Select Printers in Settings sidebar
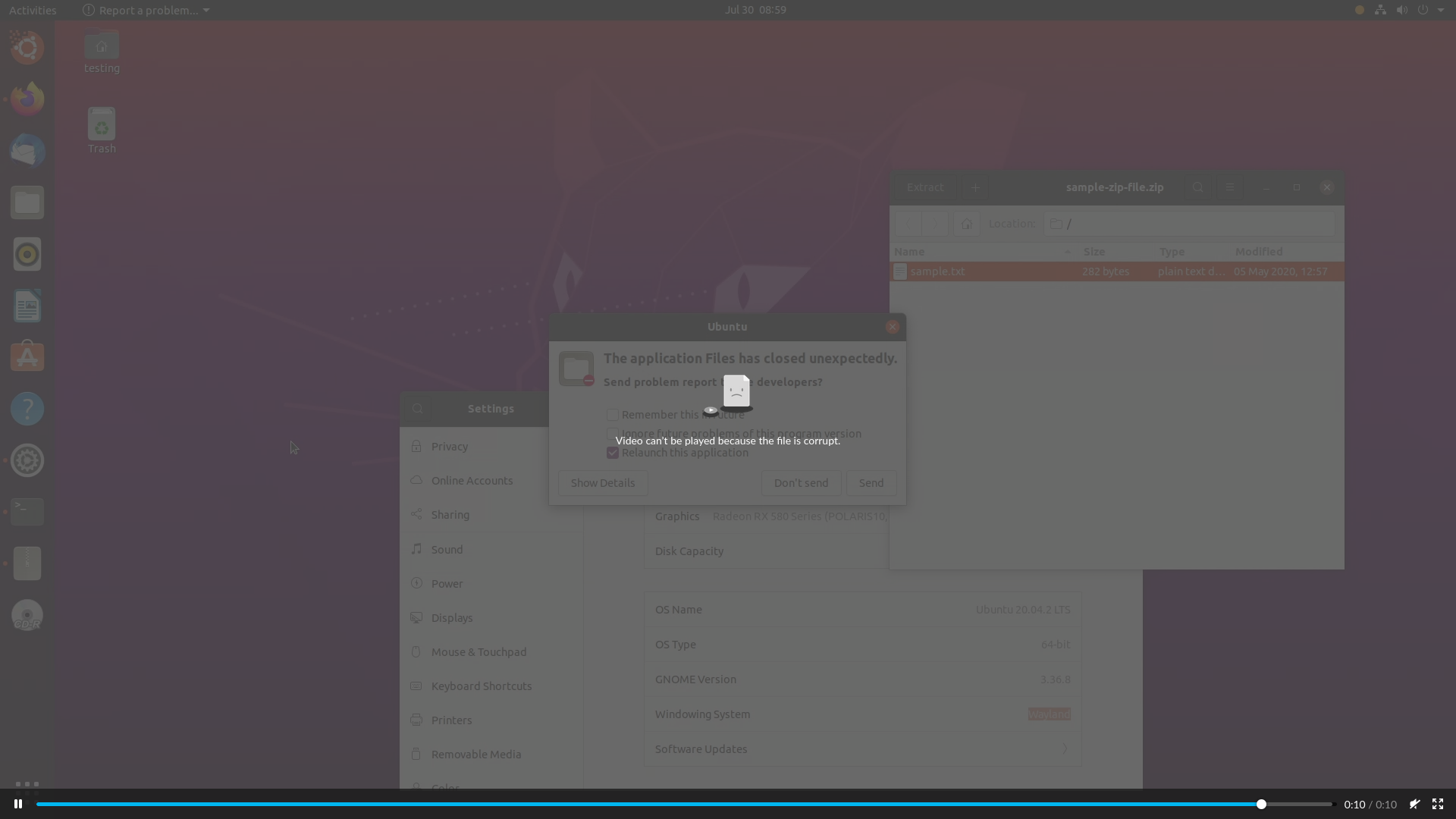The width and height of the screenshot is (1456, 819). tap(491, 720)
